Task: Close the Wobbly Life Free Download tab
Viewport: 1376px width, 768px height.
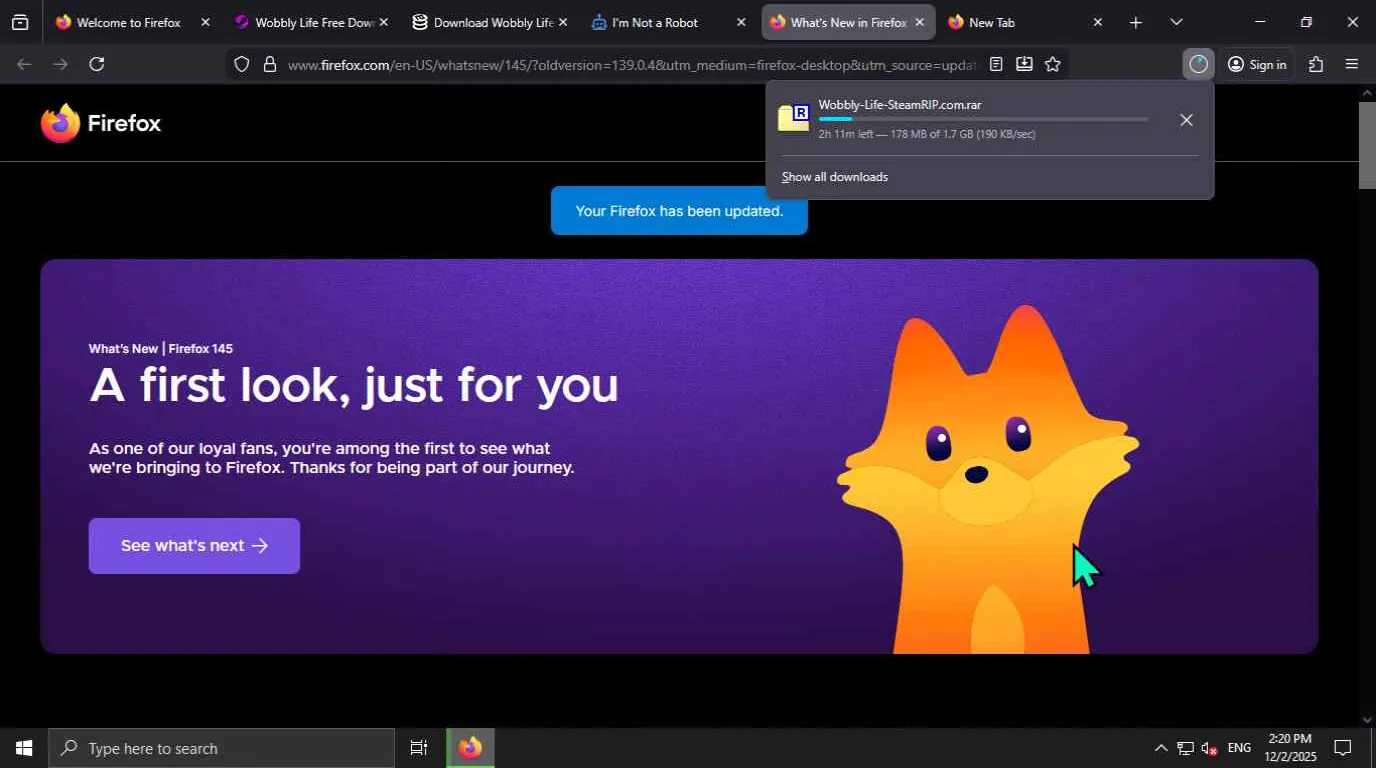Action: 384,22
